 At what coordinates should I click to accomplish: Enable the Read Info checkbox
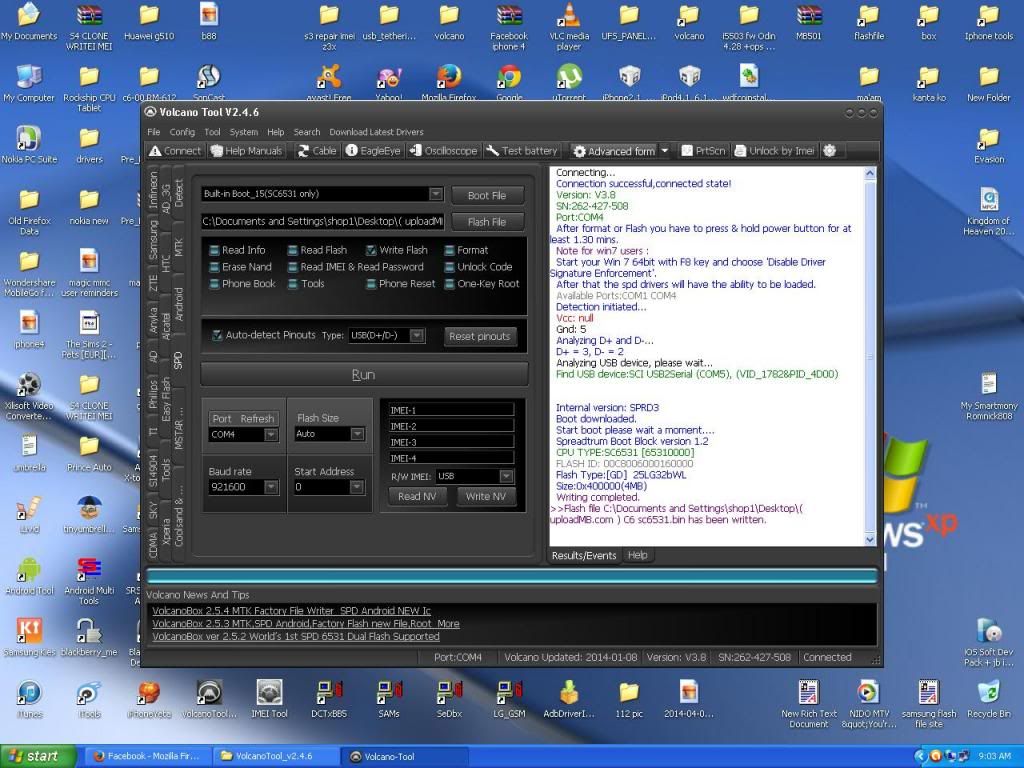pos(215,250)
